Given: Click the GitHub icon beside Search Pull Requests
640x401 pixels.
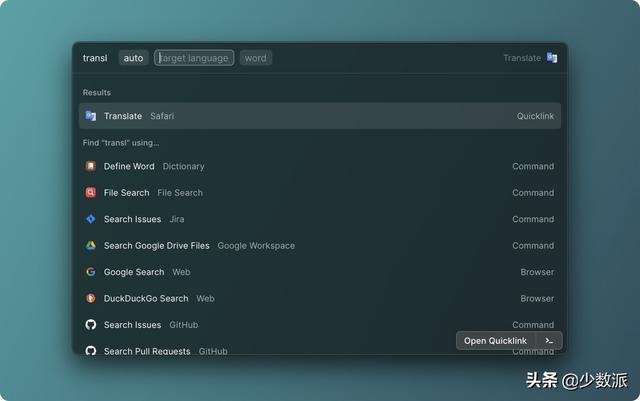Looking at the screenshot, I should pyautogui.click(x=91, y=350).
